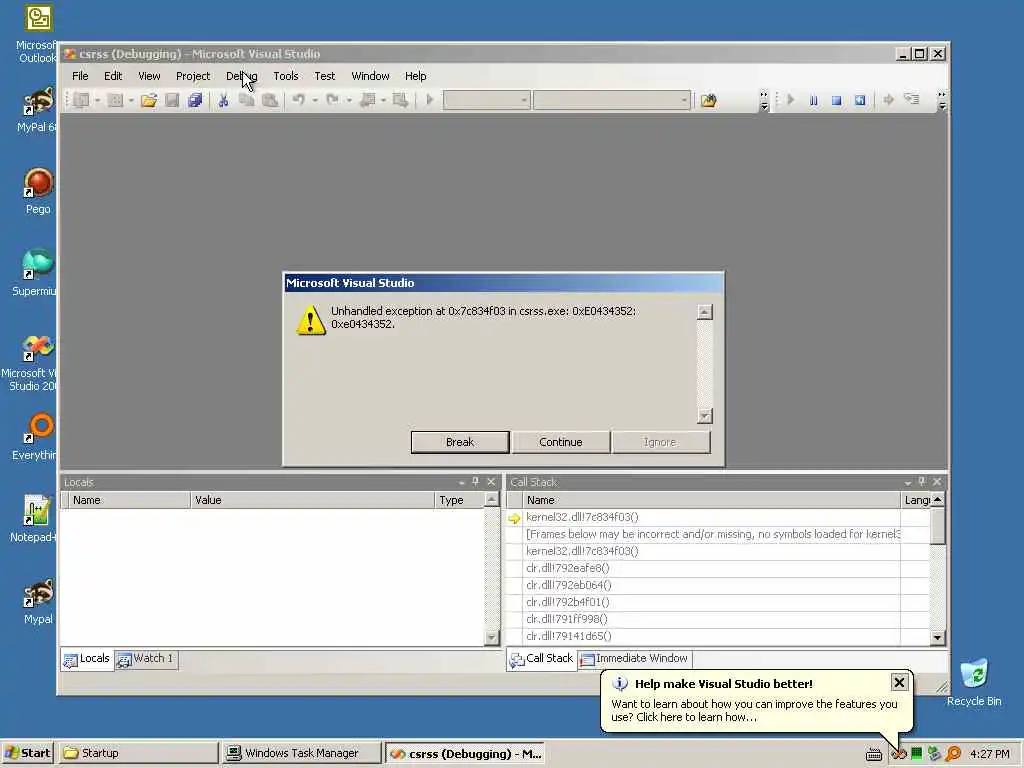Open Standard toolbar options overflow

(x=764, y=101)
